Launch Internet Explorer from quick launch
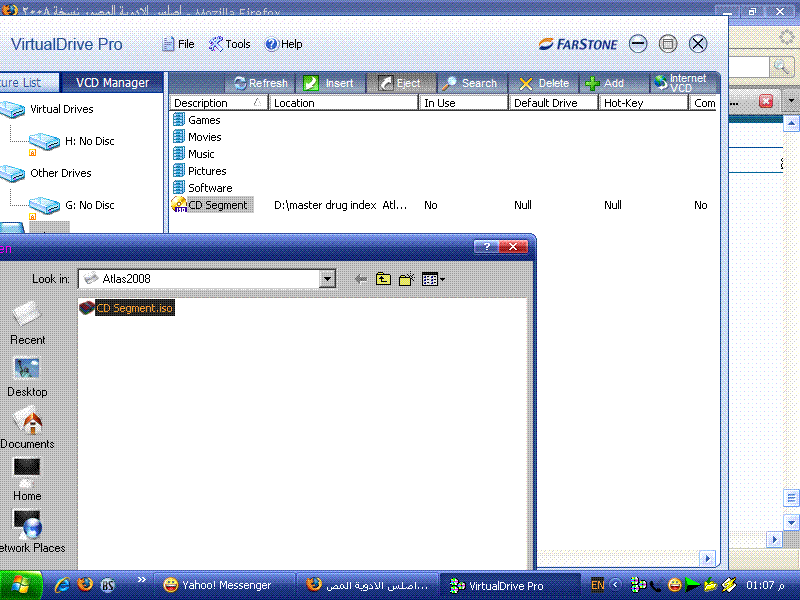 62,585
